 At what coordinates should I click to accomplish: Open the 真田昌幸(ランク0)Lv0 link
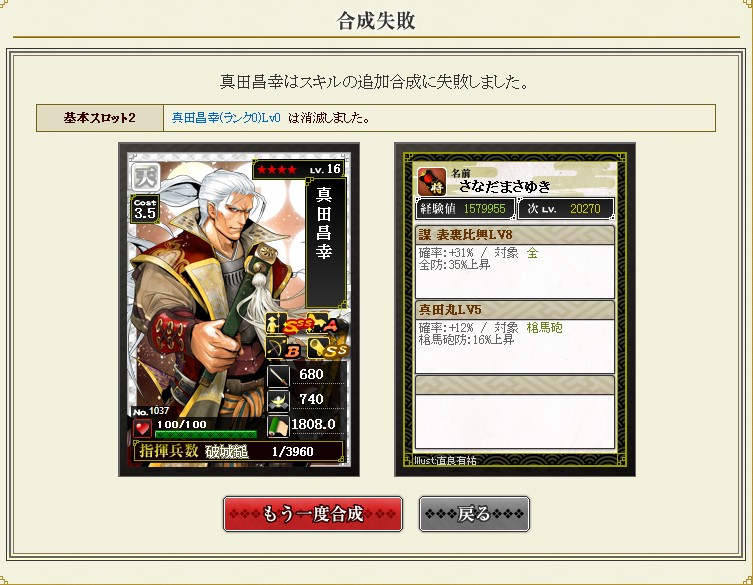click(226, 118)
